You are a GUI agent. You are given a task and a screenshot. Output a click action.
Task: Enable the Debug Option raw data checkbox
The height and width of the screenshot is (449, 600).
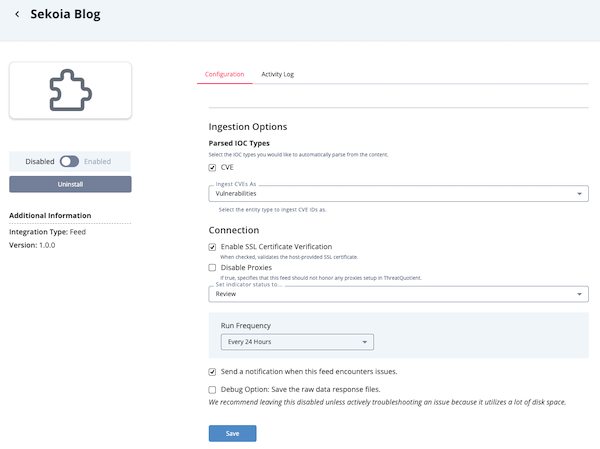[212, 389]
